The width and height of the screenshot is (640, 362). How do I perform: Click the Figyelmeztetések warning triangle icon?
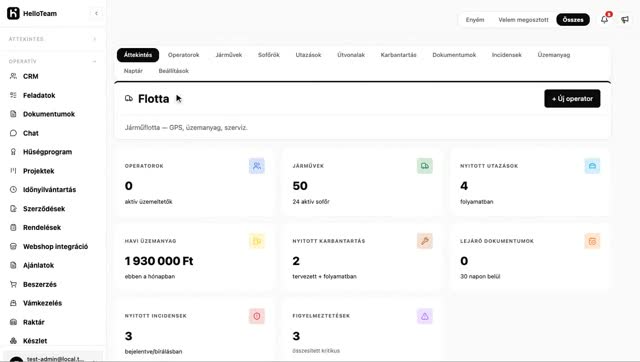(424, 316)
